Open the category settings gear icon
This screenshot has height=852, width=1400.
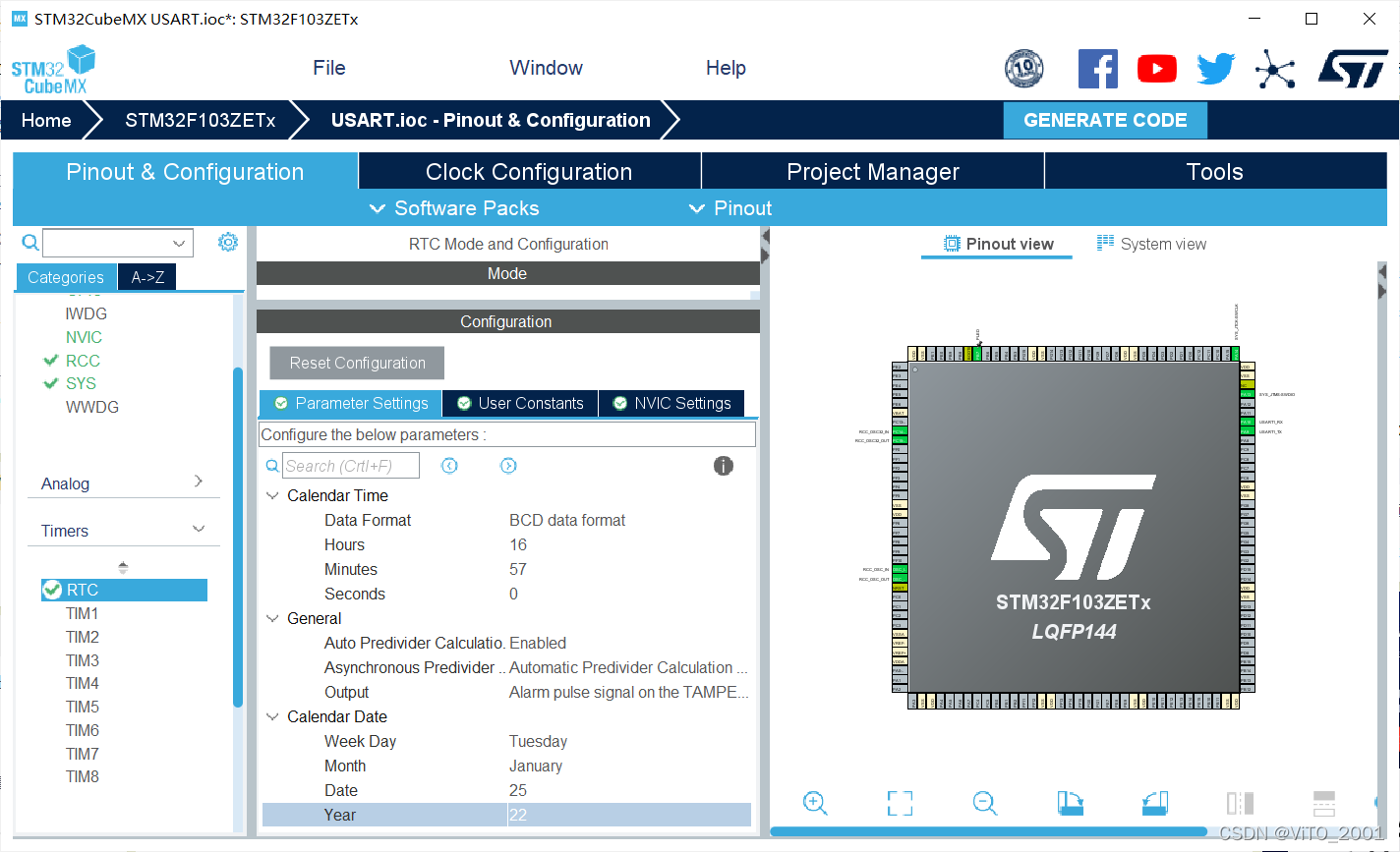228,242
